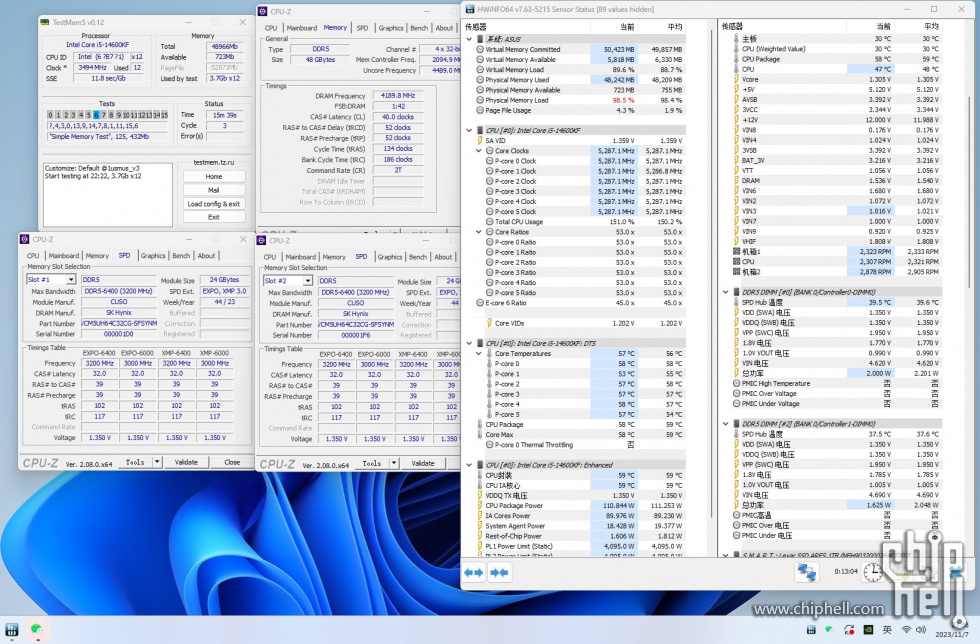Click the Mail button in TestMem5
The image size is (980, 644).
214,190
